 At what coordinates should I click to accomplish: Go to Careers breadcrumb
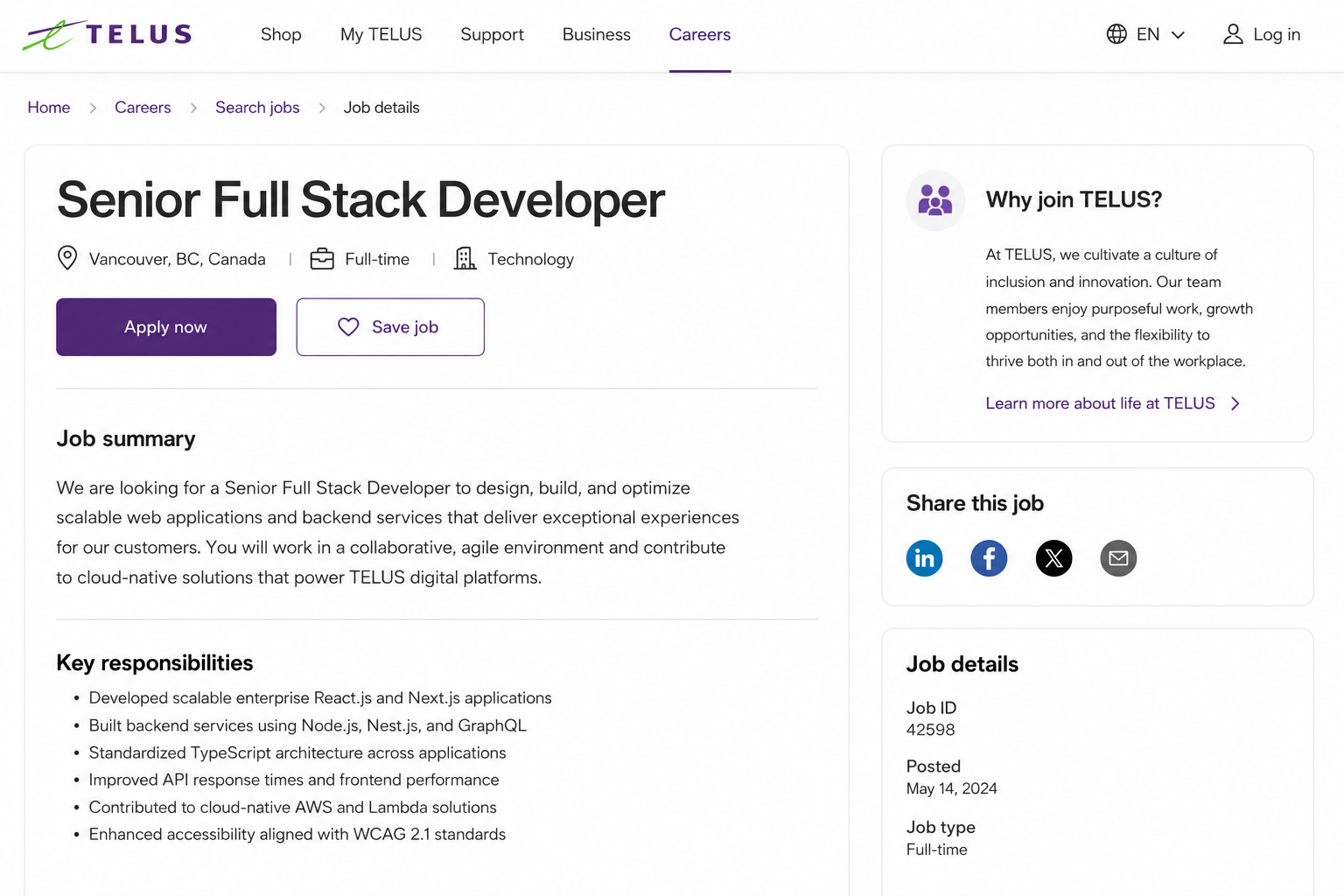pos(143,108)
